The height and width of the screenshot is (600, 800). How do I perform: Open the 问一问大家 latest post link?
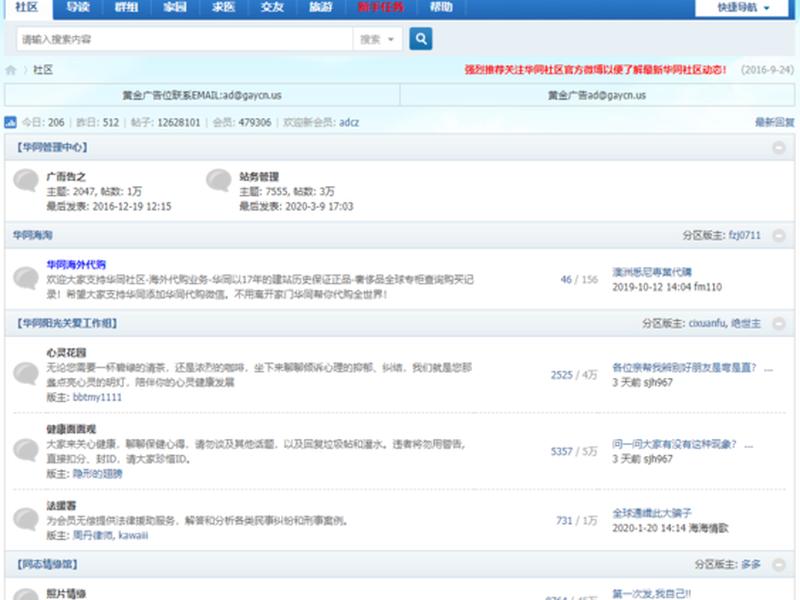point(674,444)
